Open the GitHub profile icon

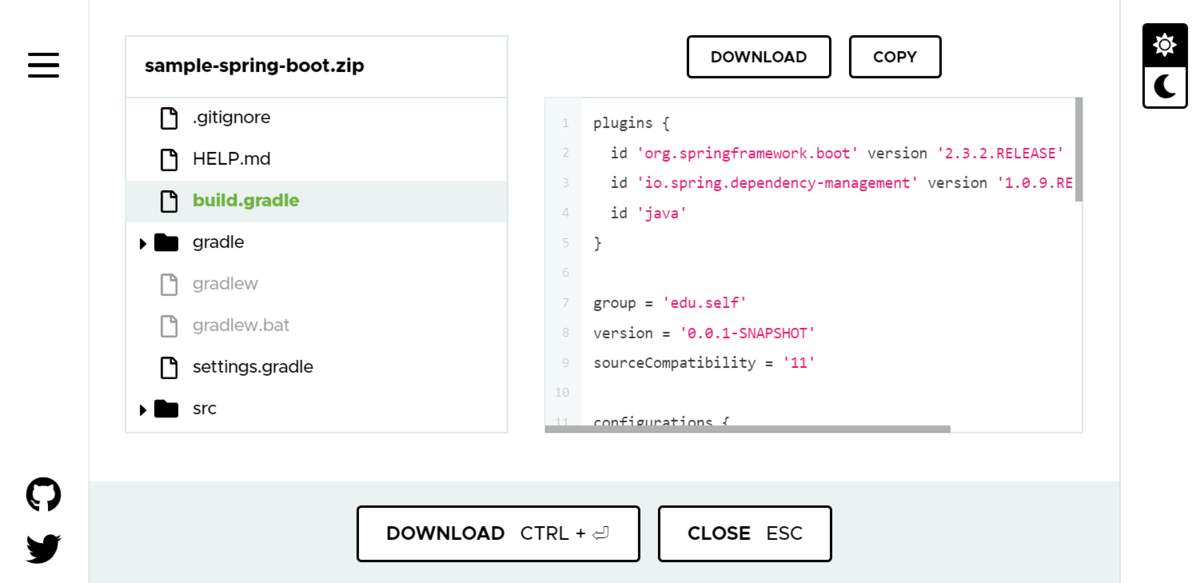(44, 494)
